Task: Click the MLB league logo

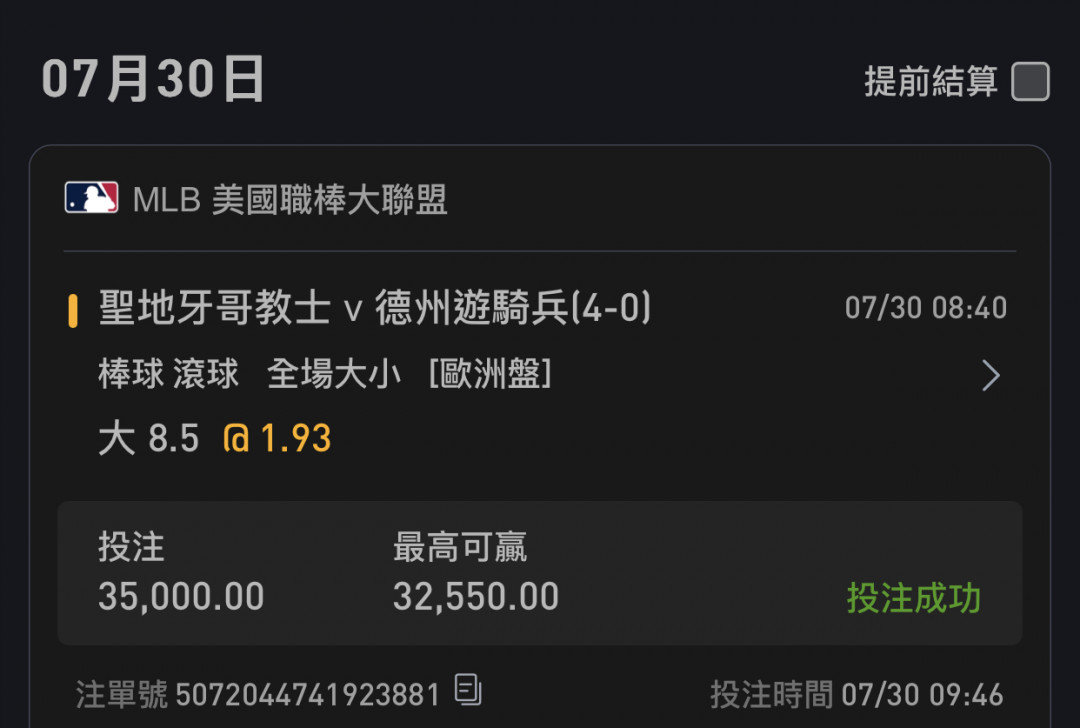Action: (92, 198)
